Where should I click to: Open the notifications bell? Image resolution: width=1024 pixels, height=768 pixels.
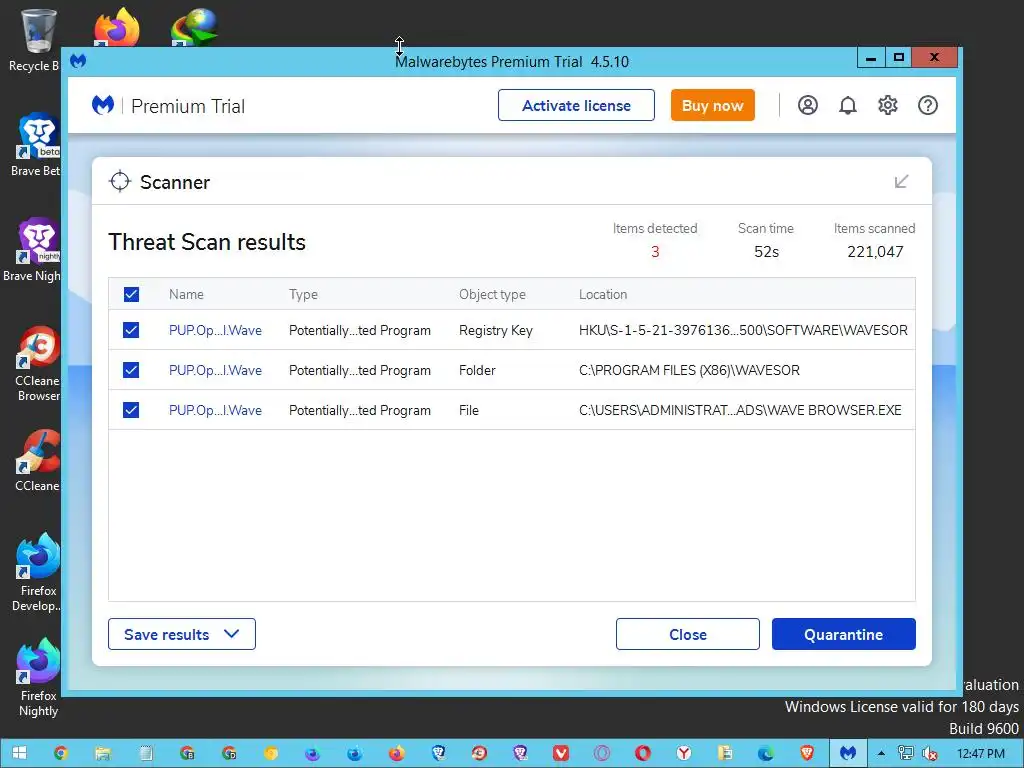tap(848, 105)
